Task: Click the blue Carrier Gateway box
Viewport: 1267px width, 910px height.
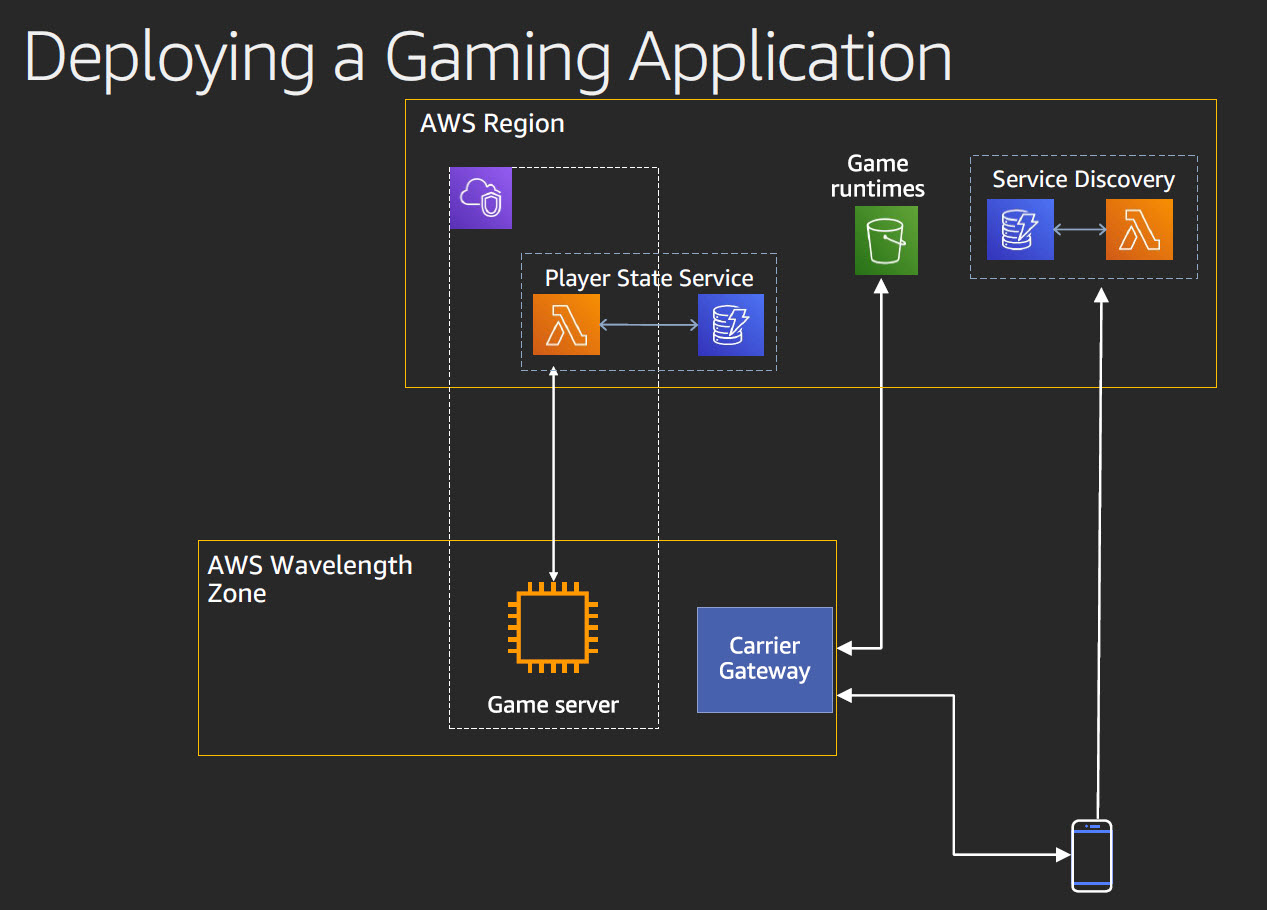Action: (x=765, y=659)
